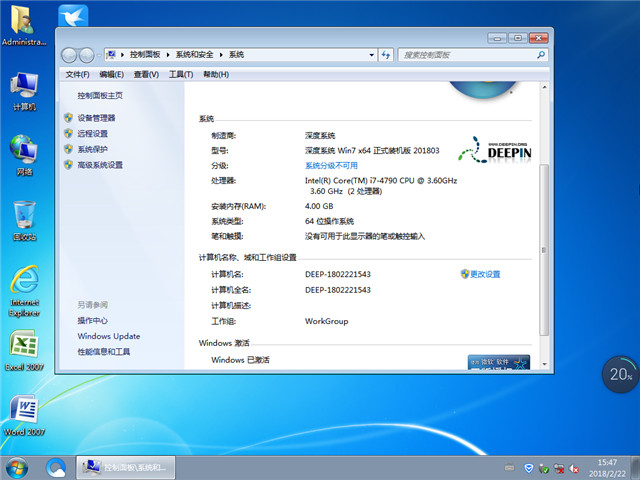
Task: Click 系统 breadcrumb segment
Action: click(x=236, y=55)
